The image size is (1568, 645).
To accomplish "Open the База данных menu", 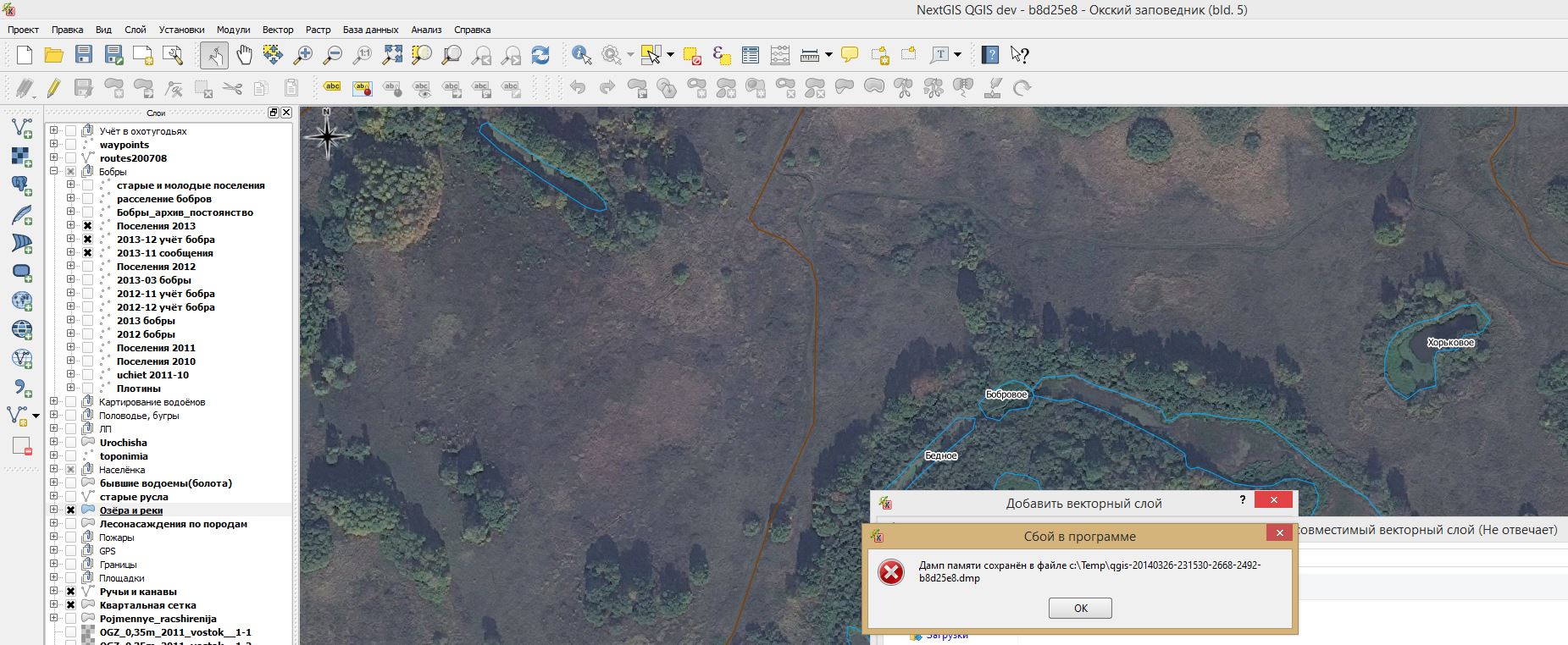I will coord(370,30).
